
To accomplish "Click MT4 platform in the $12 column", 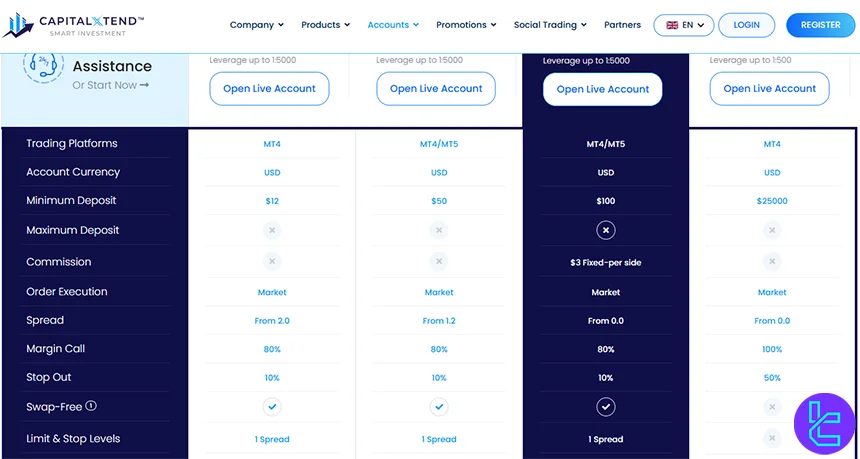I will (x=272, y=144).
